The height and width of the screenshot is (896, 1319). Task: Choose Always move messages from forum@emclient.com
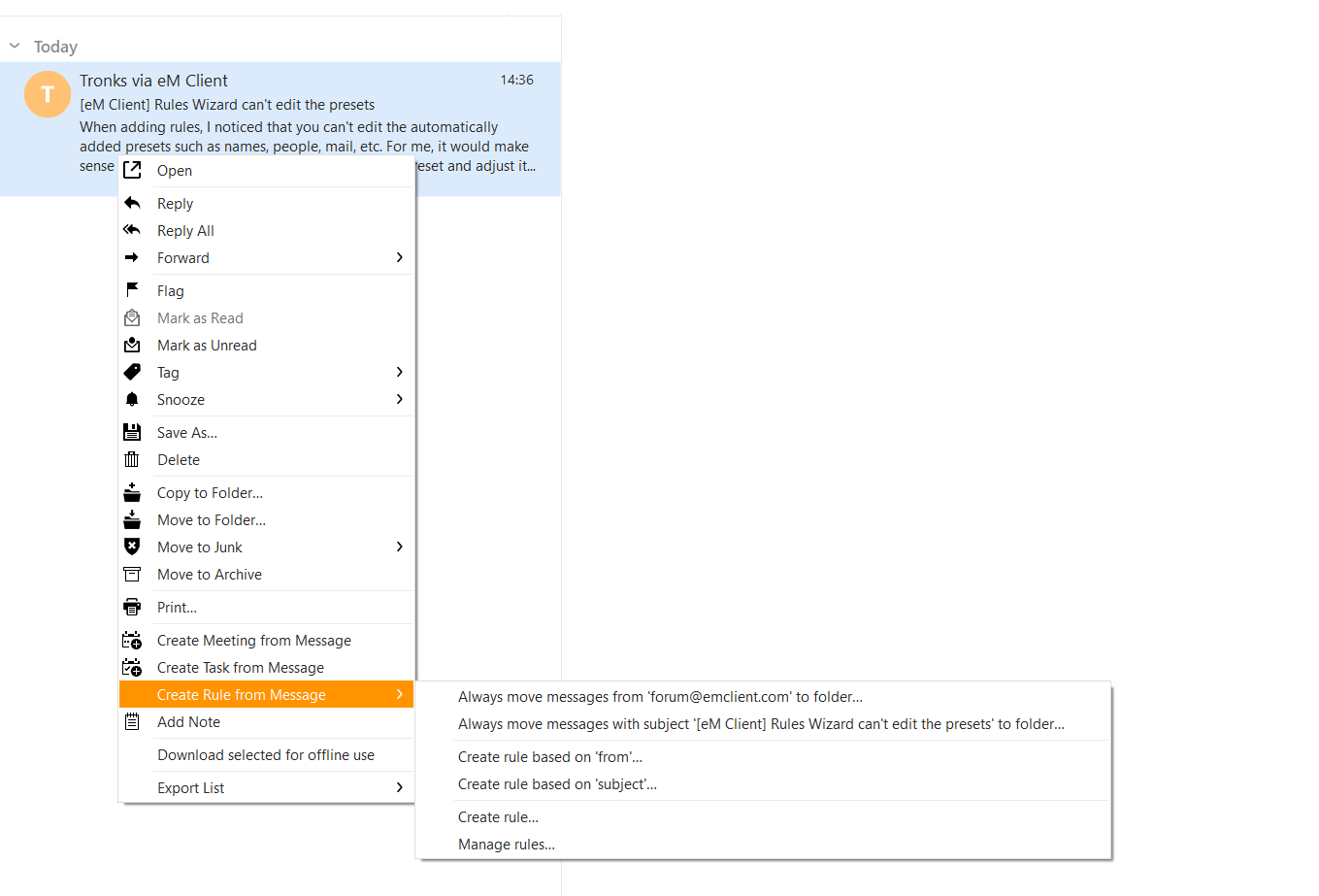point(763,697)
